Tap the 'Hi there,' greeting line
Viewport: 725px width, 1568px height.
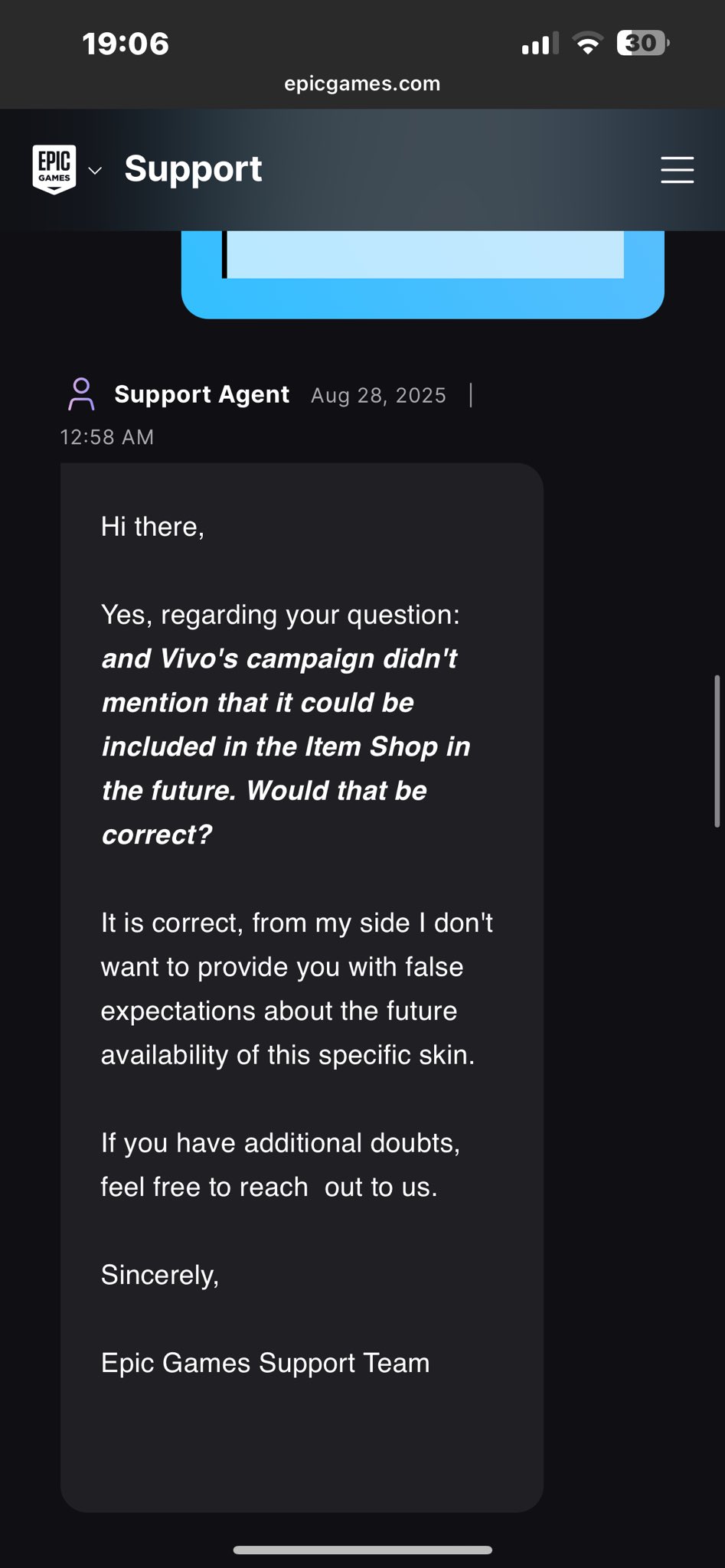[152, 527]
